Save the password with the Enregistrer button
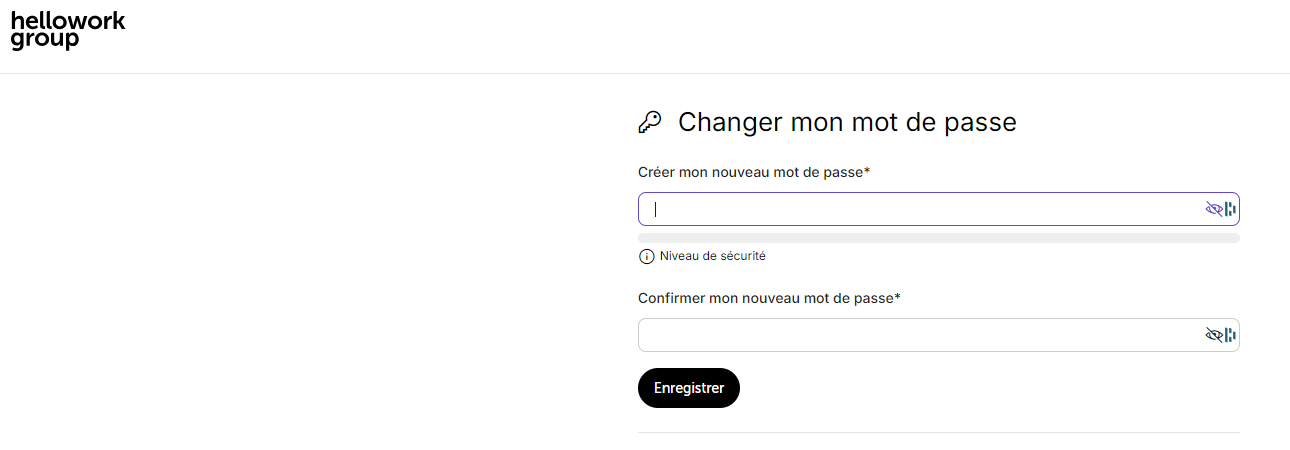Viewport: 1290px width, 450px height. (x=689, y=388)
